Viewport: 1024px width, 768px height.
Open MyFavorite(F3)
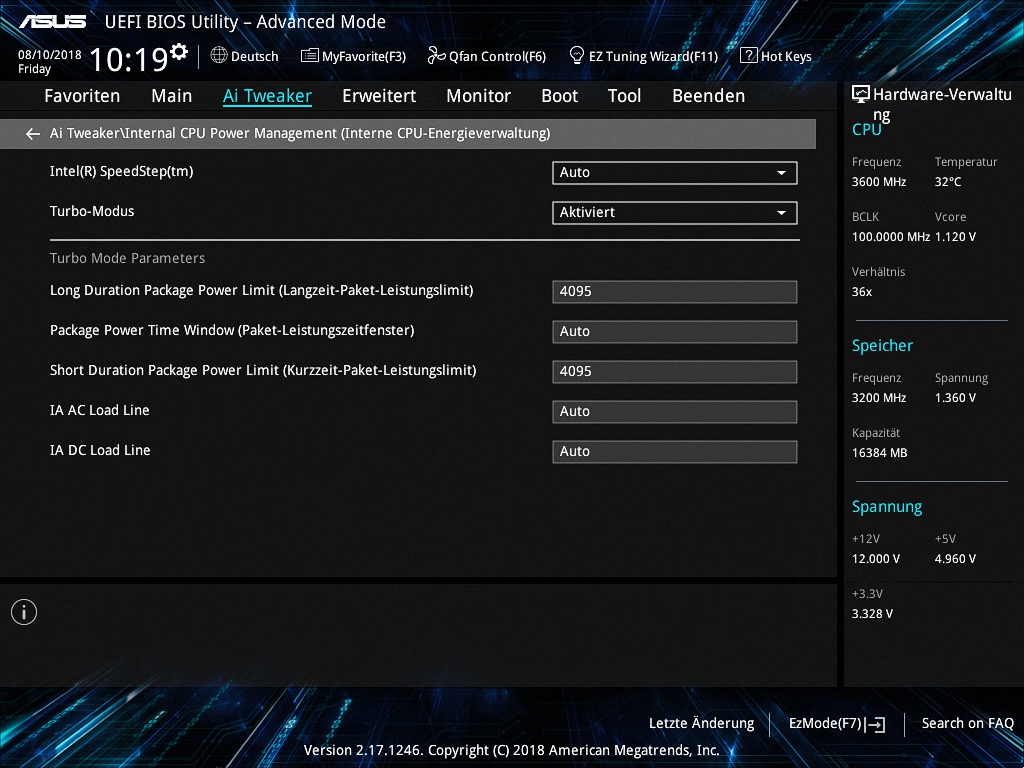pyautogui.click(x=353, y=56)
